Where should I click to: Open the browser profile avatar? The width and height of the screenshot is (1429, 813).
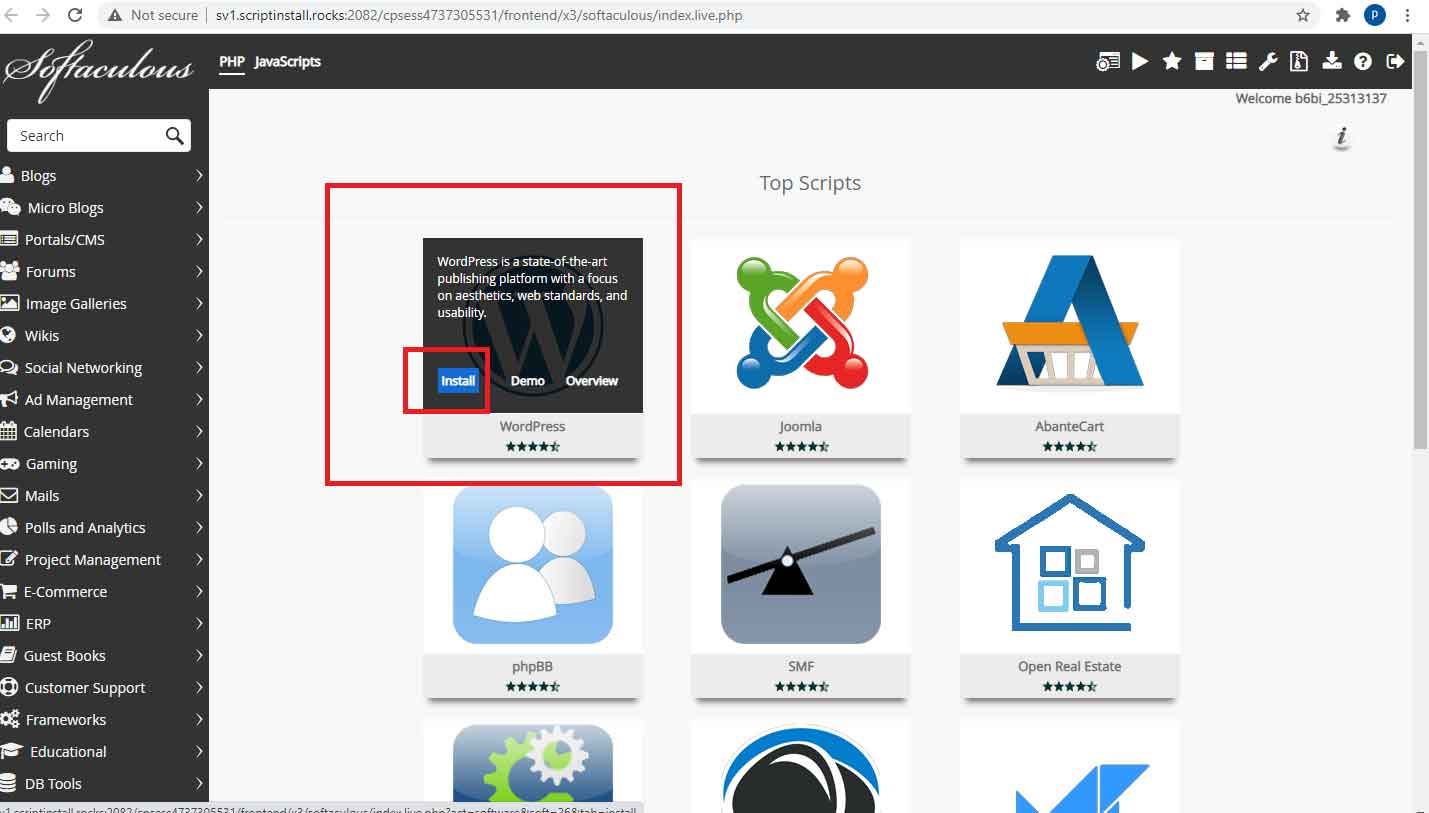[x=1375, y=15]
